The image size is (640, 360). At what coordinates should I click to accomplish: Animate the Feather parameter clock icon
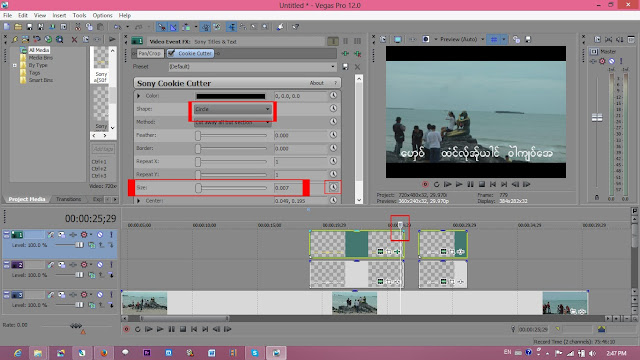[333, 135]
